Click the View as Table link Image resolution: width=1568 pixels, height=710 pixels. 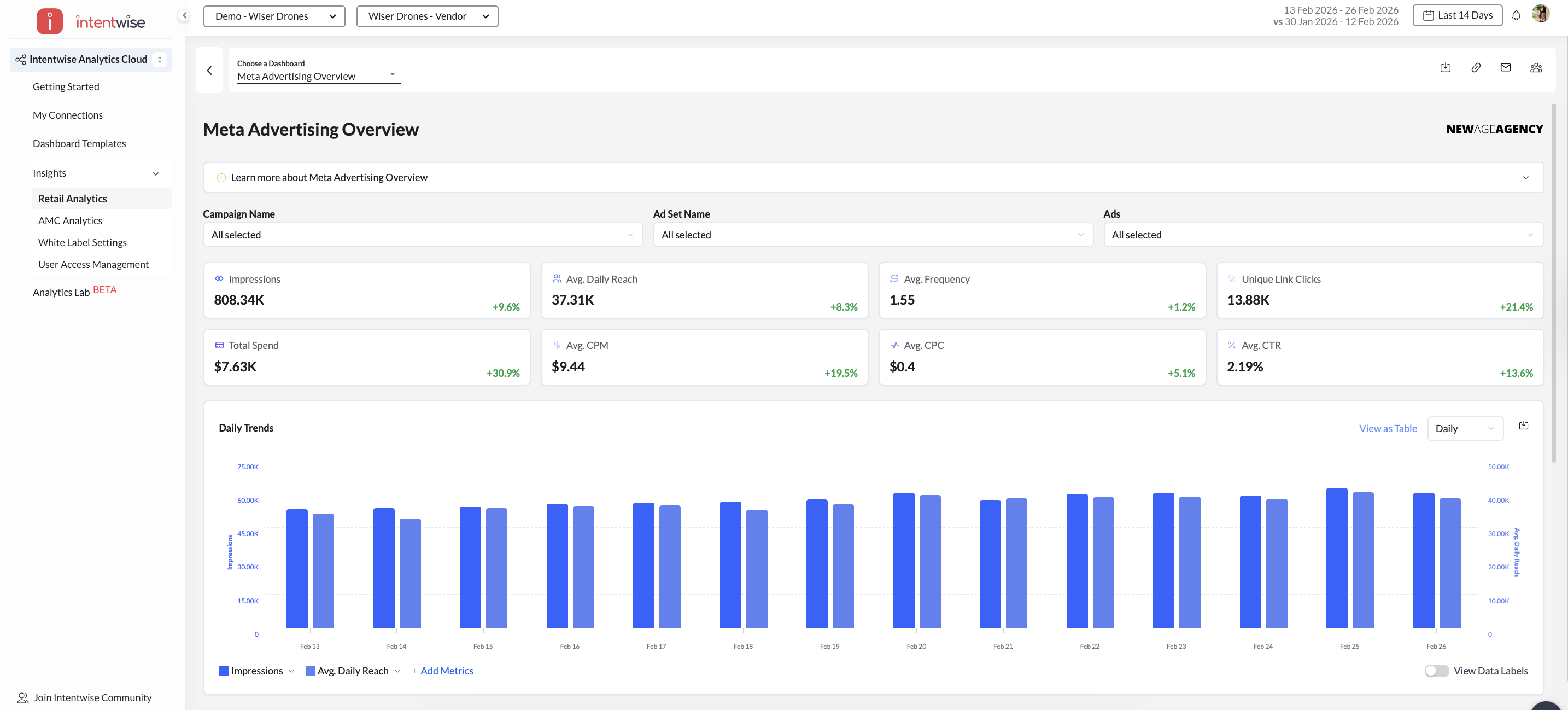(1387, 429)
